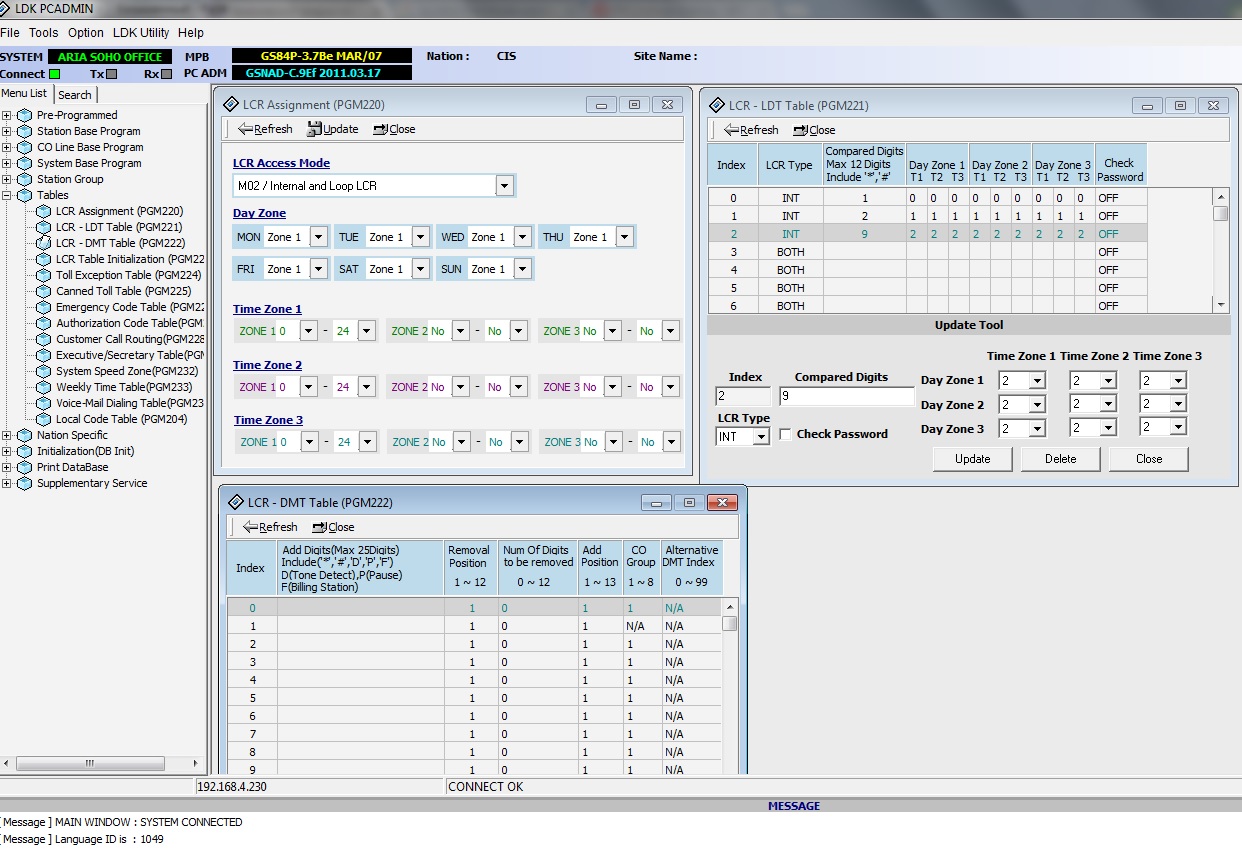Screen dimensions: 1242x858
Task: Collapse the Tables tree node
Action: (7, 195)
